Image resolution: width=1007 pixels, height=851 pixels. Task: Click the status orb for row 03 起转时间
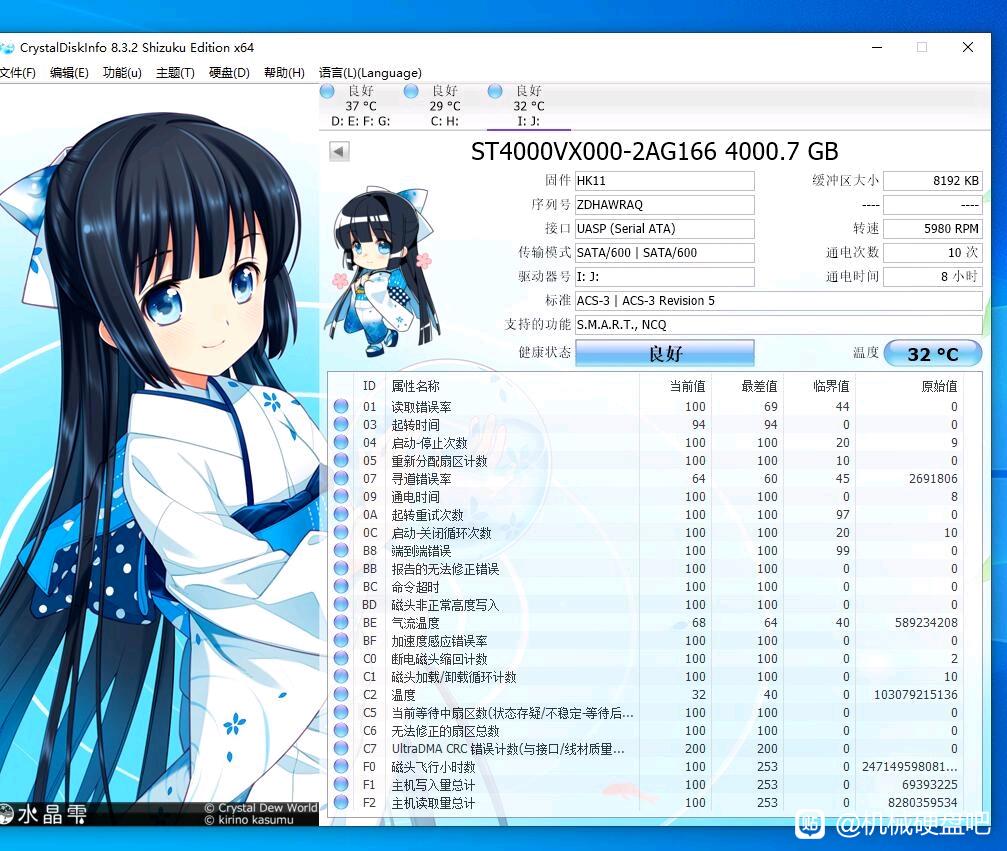[341, 424]
